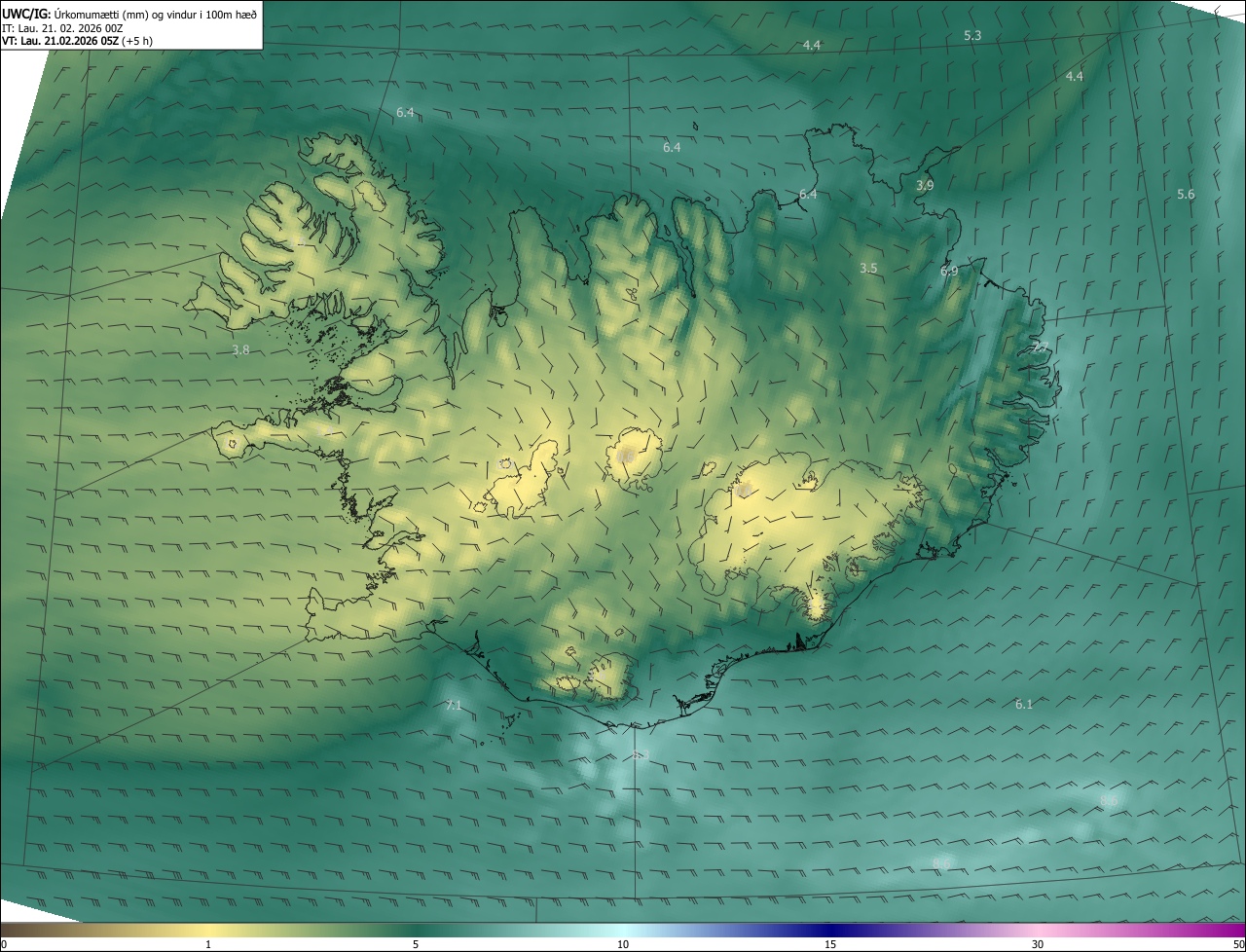
Task: Click the map value label '7.1'
Action: [454, 706]
